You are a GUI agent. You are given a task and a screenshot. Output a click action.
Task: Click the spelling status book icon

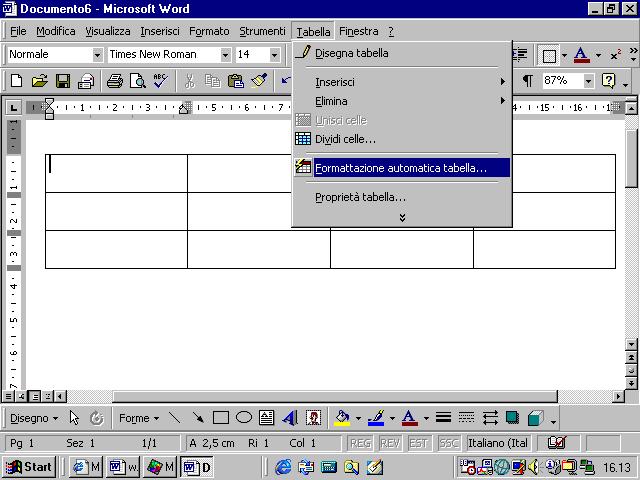[557, 442]
